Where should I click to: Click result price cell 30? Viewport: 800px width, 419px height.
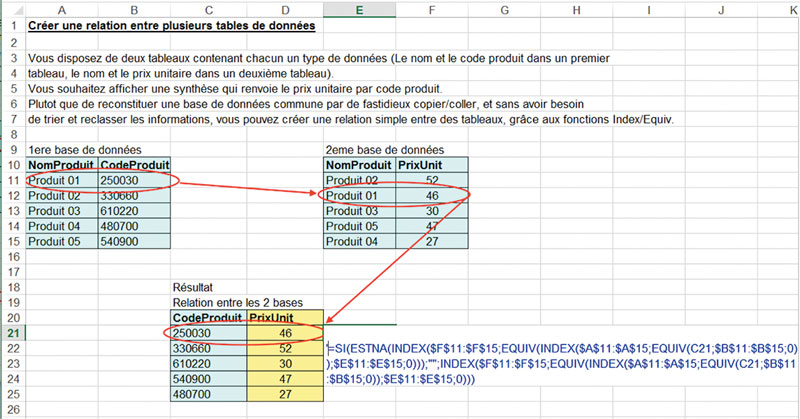pyautogui.click(x=285, y=364)
